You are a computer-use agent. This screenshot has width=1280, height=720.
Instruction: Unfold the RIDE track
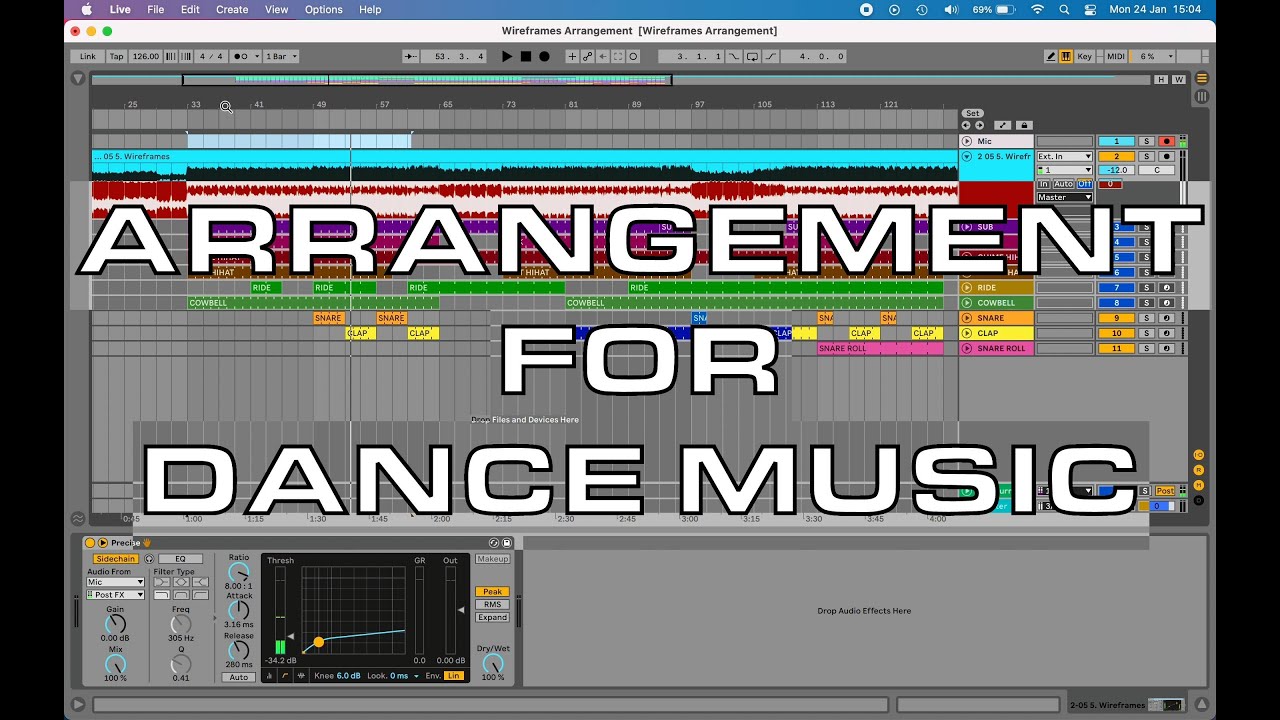pyautogui.click(x=967, y=288)
